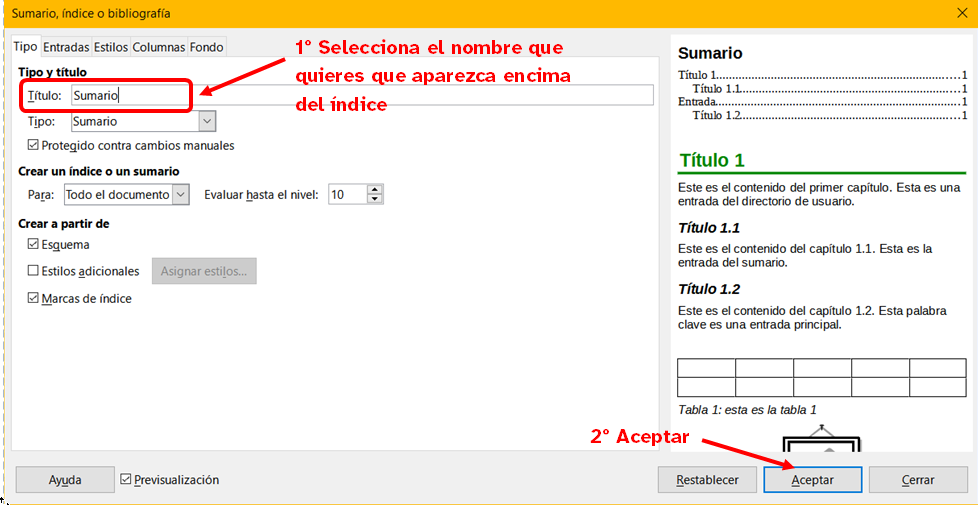Toggle the Previsualización checkbox

125,480
